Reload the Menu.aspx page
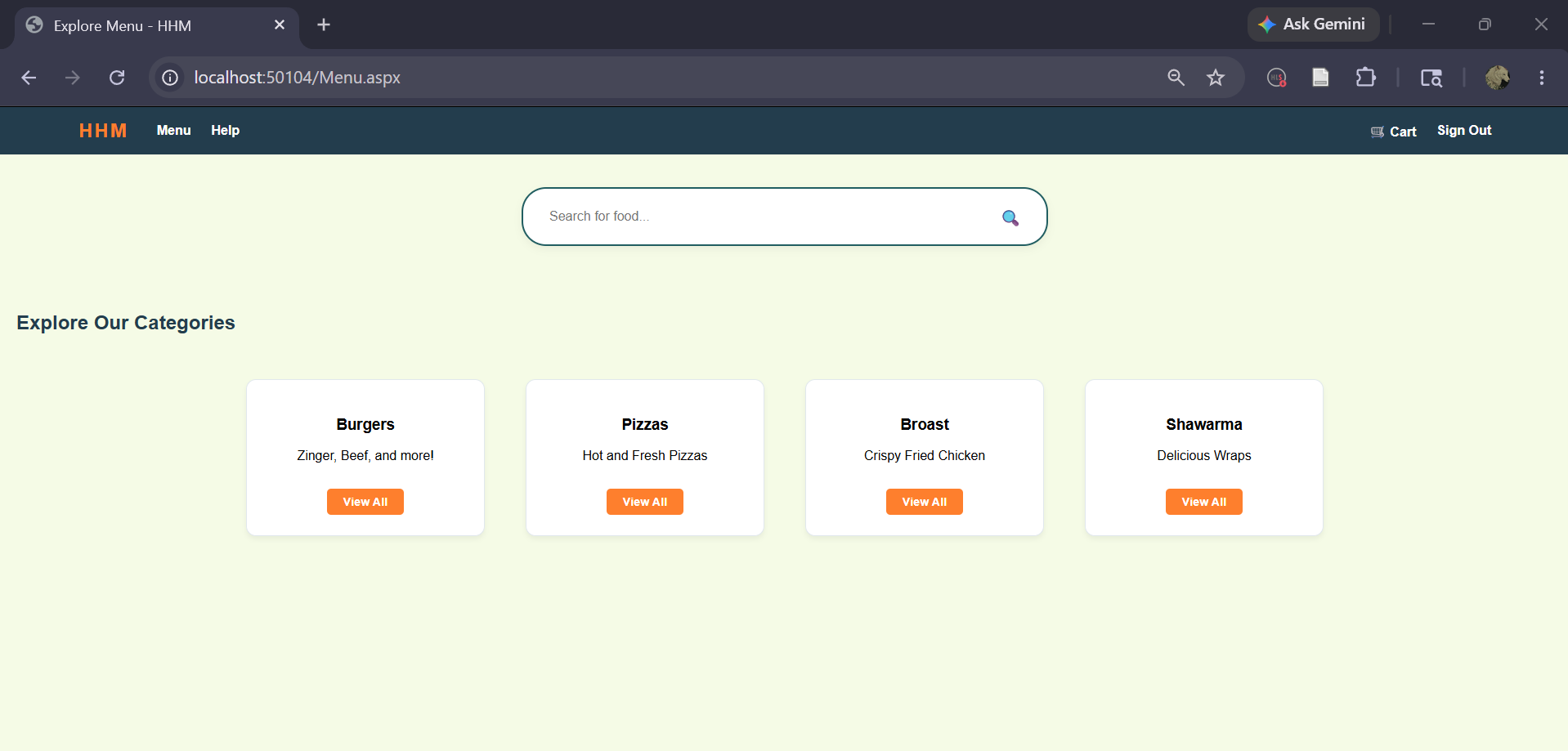The image size is (1568, 751). 117,78
